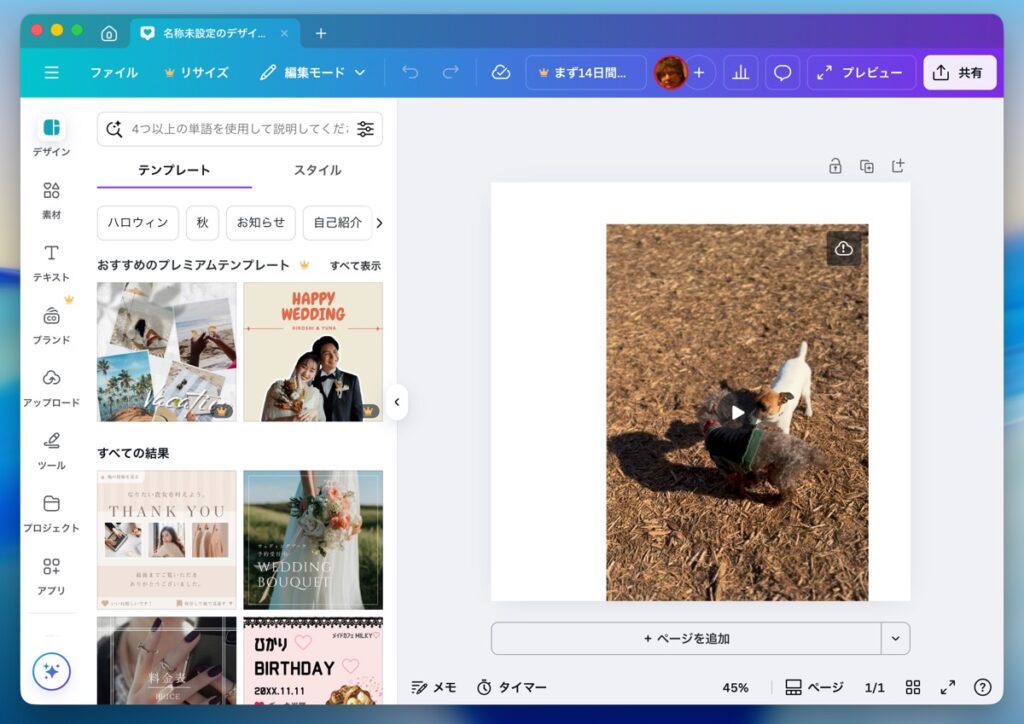Select the テキスト text tool

point(51,262)
